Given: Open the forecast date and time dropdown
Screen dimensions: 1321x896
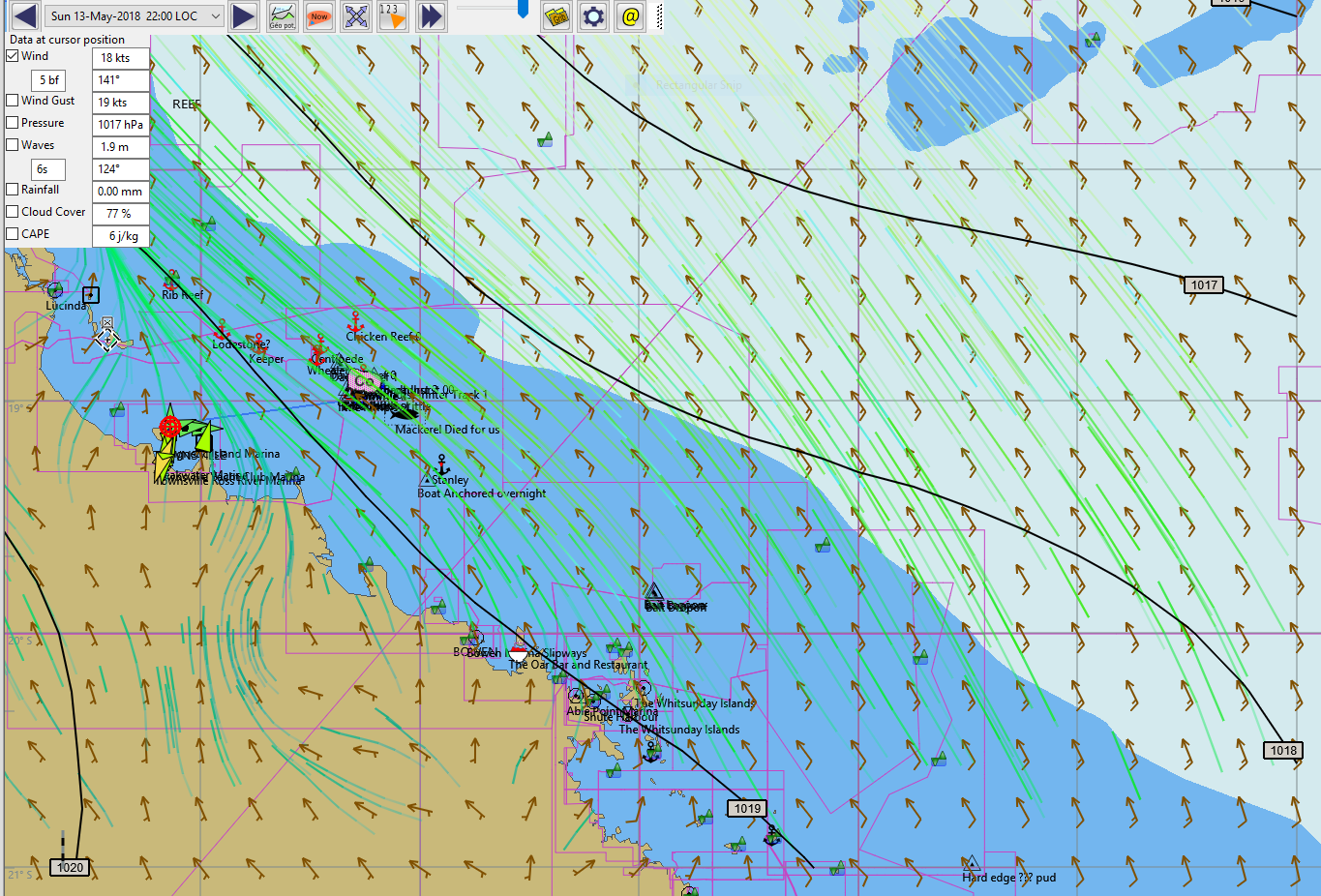Looking at the screenshot, I should (135, 15).
